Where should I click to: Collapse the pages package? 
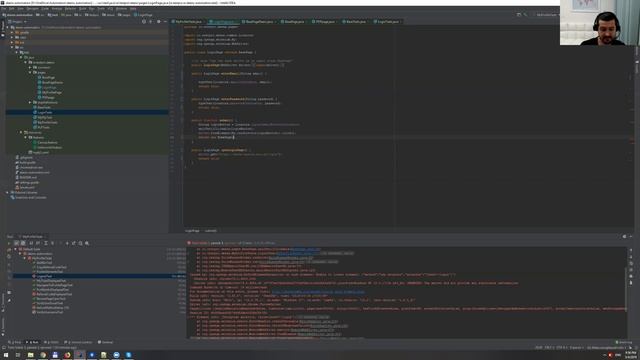pos(30,72)
